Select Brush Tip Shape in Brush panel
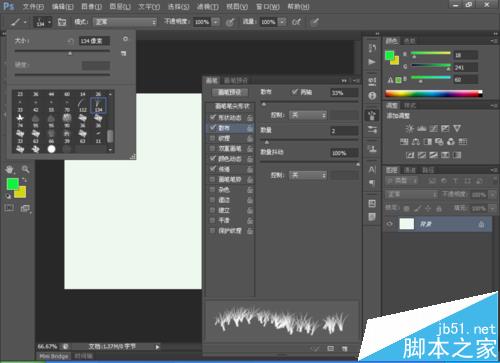 [x=232, y=106]
